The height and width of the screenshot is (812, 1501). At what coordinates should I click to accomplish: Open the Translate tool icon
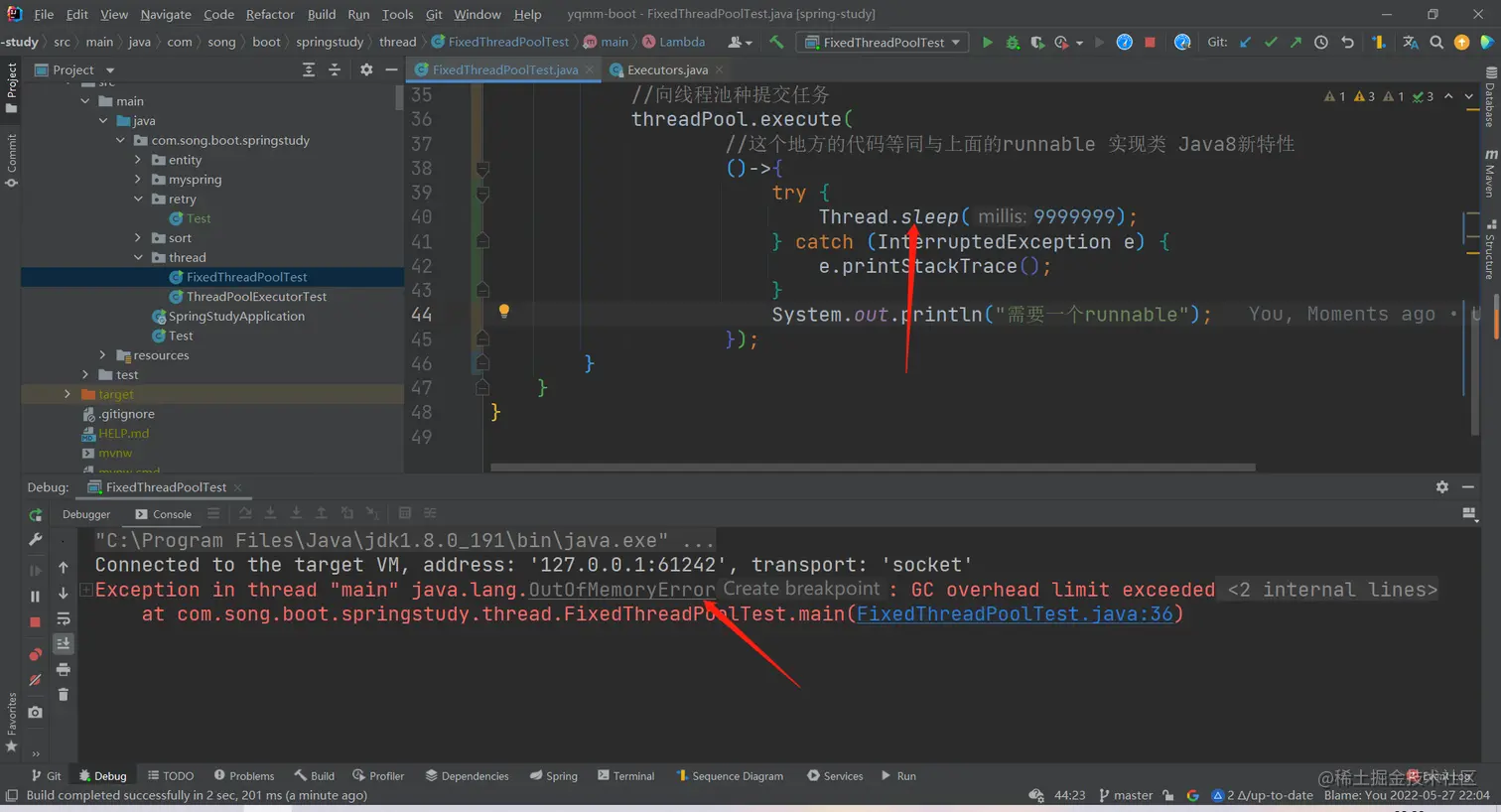(1411, 43)
